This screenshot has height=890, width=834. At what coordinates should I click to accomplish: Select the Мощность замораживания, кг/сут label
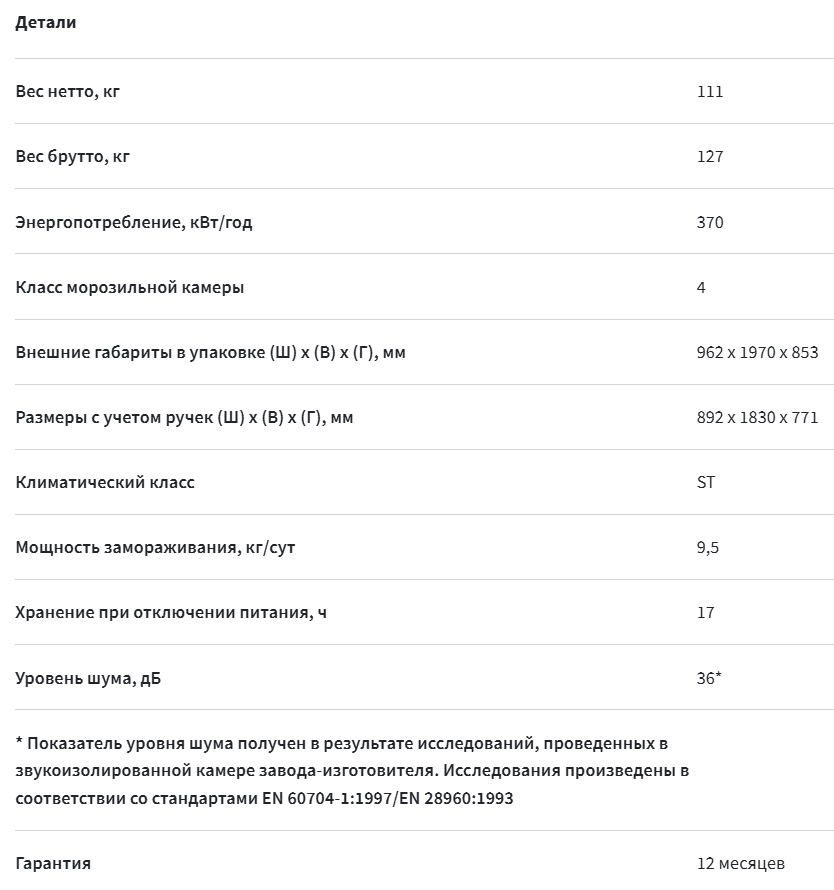pyautogui.click(x=155, y=548)
